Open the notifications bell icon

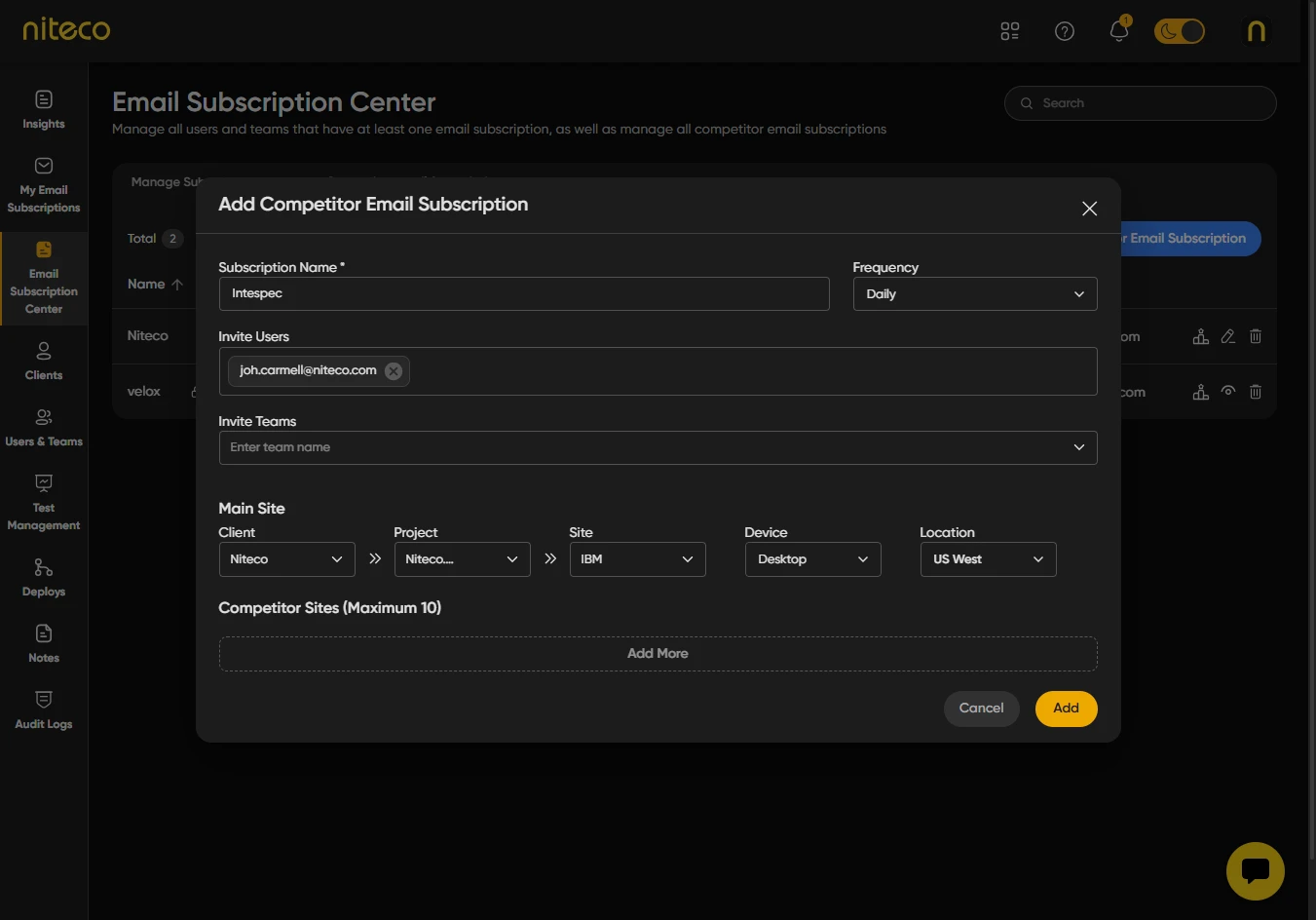pos(1119,31)
